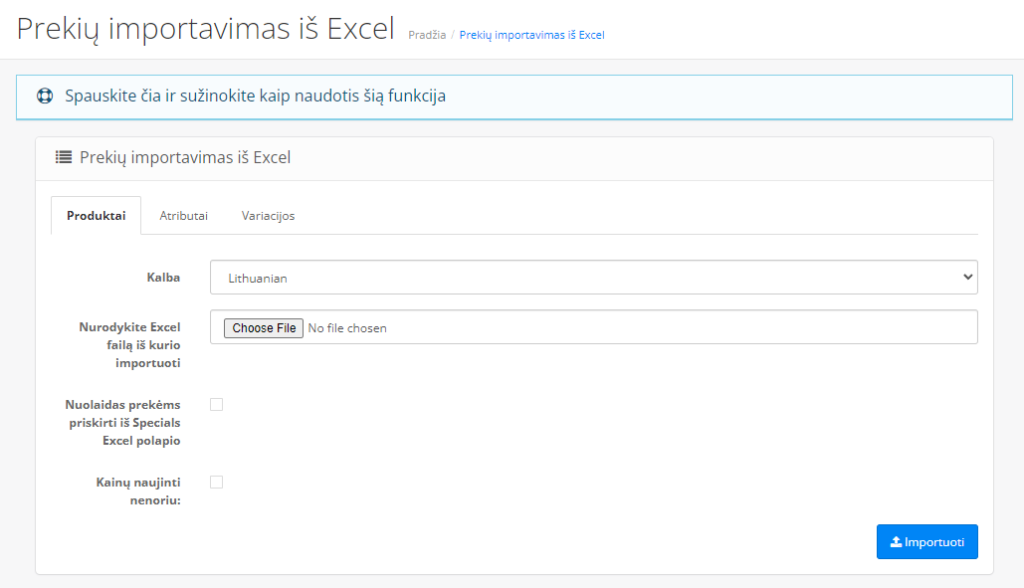
Task: Click the list icon beside the panel title
Action: pos(63,157)
